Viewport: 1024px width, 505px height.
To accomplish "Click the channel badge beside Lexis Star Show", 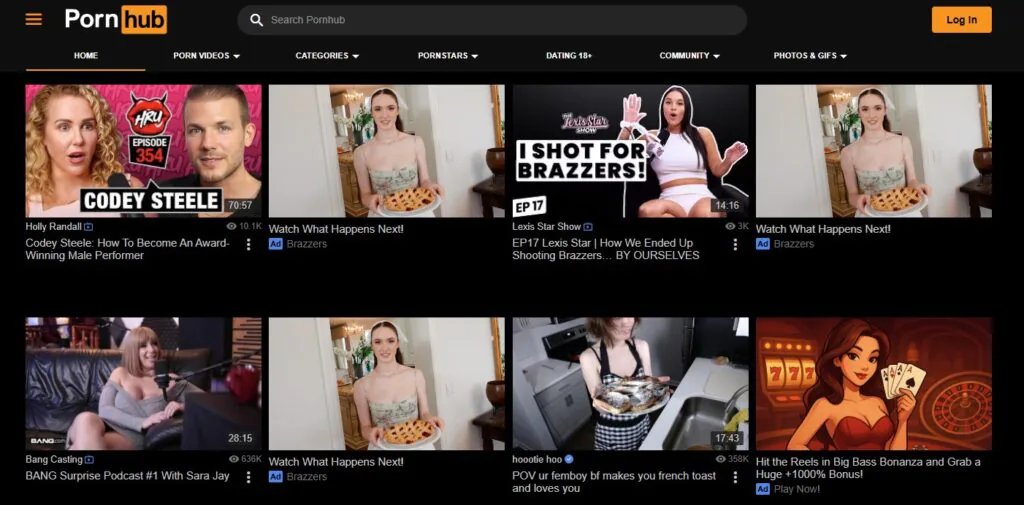I will click(x=588, y=227).
